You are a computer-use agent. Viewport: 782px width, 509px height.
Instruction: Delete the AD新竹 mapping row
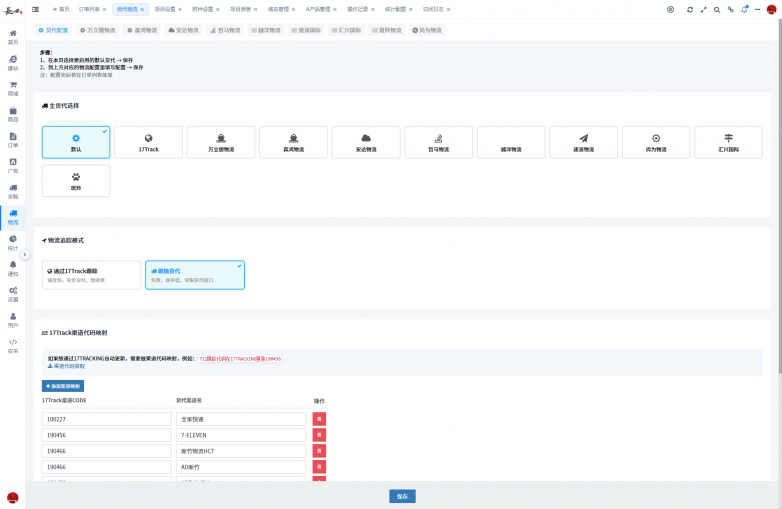click(x=319, y=467)
